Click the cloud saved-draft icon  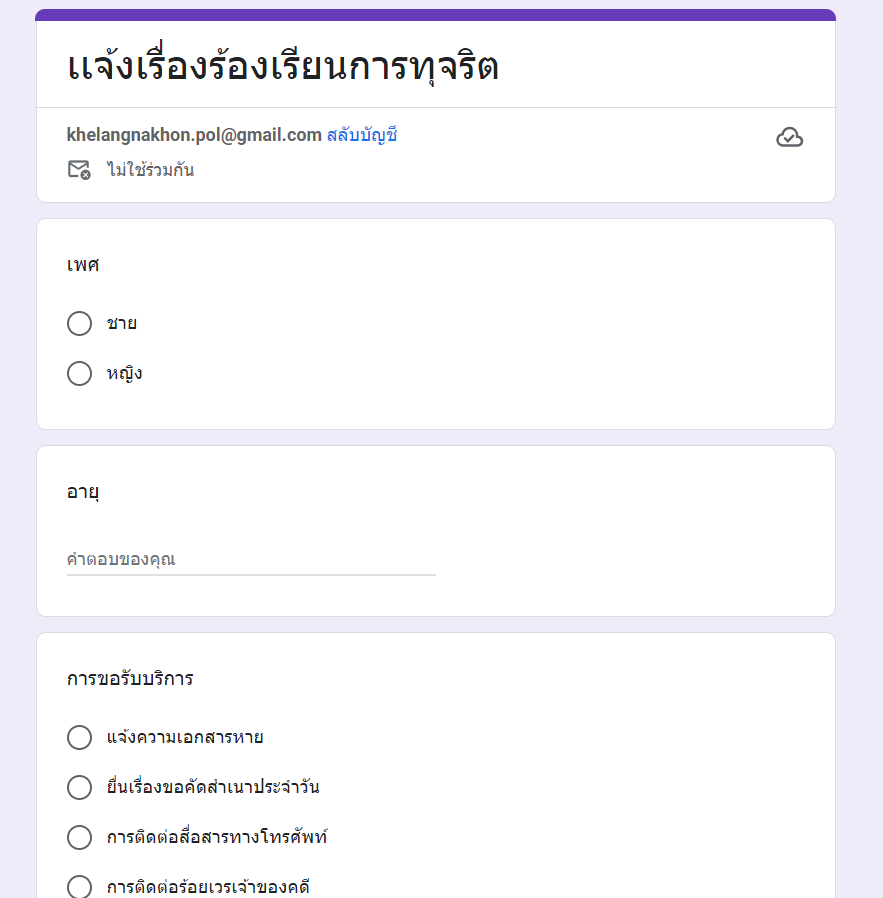coord(789,138)
